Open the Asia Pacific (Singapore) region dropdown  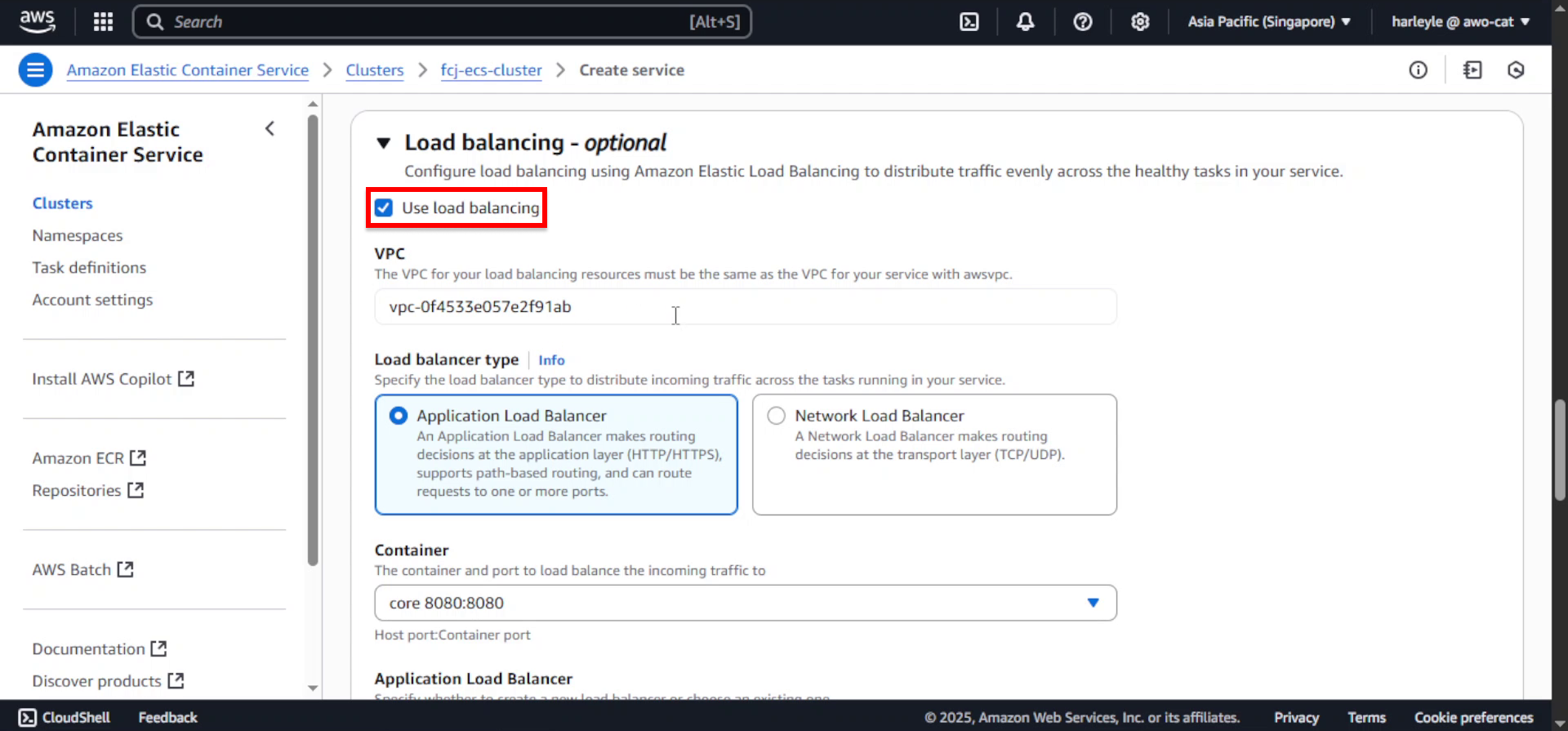1269,22
